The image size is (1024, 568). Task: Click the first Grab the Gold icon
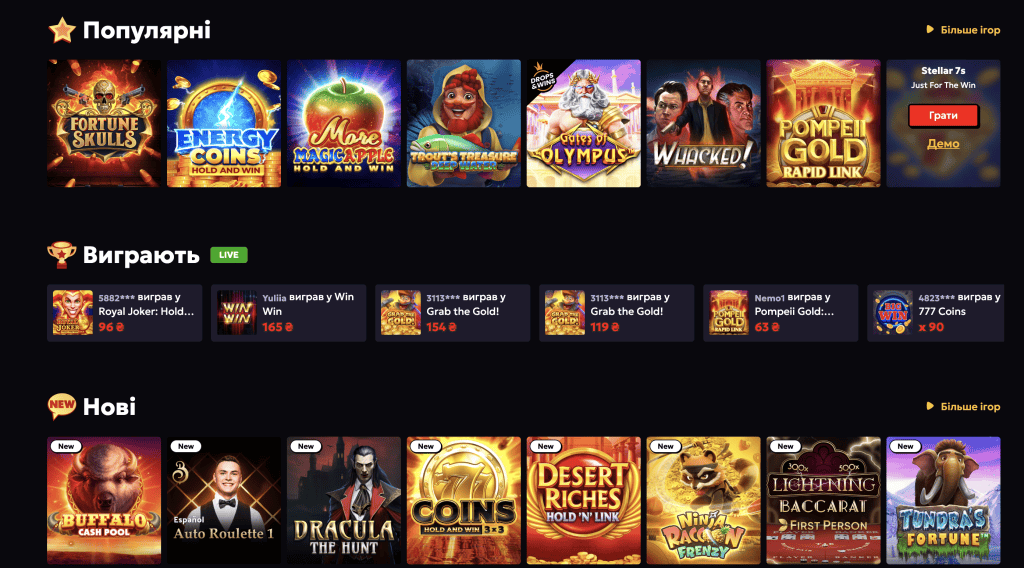coord(401,313)
